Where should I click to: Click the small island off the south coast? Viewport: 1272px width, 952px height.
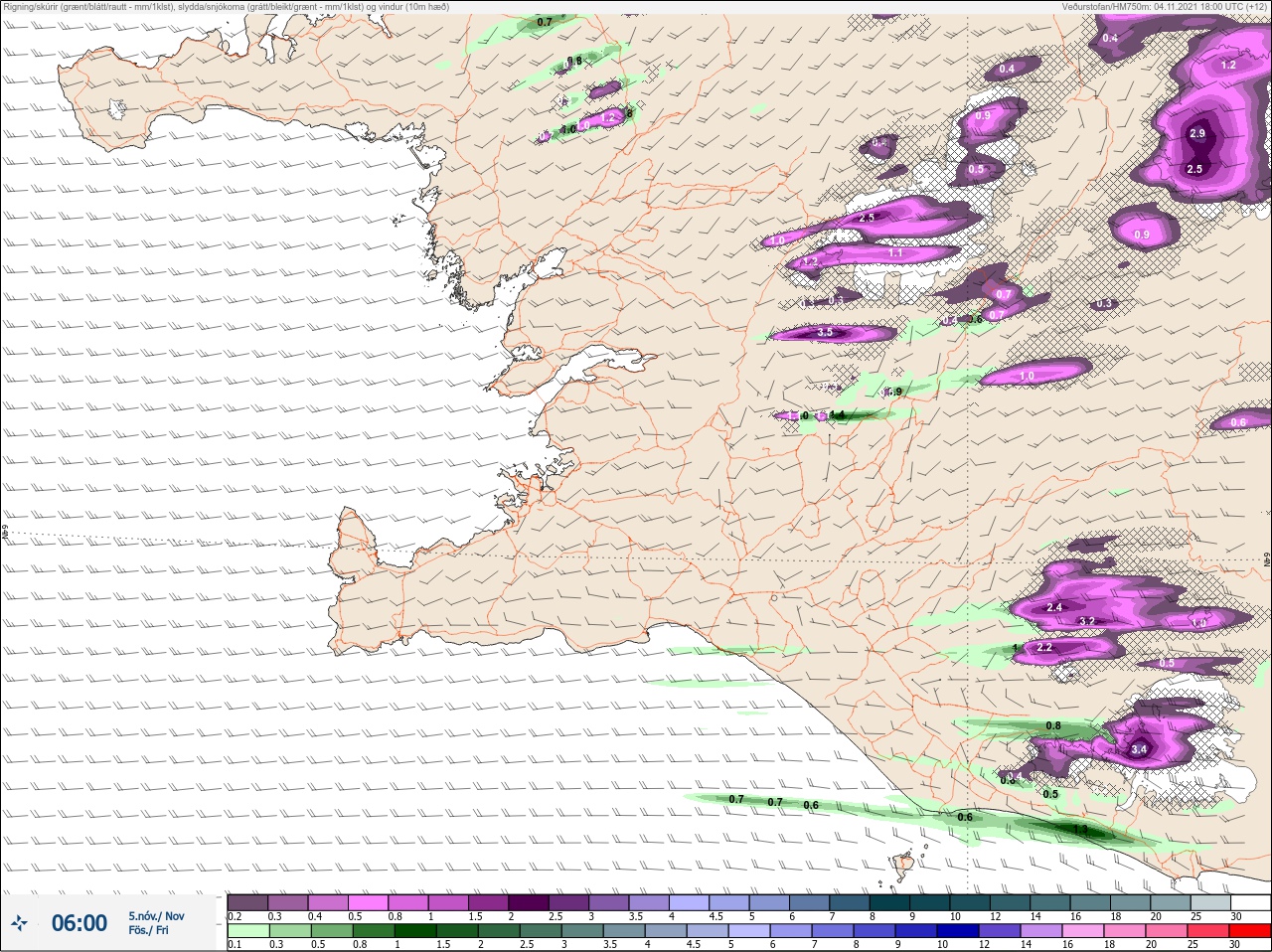(x=905, y=868)
